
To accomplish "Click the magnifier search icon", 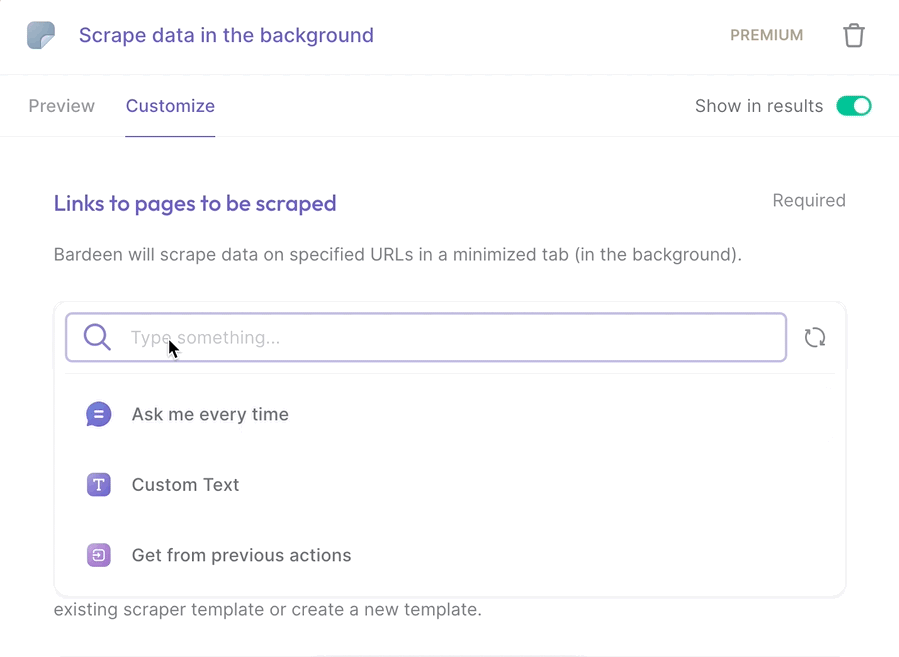I will (x=97, y=337).
